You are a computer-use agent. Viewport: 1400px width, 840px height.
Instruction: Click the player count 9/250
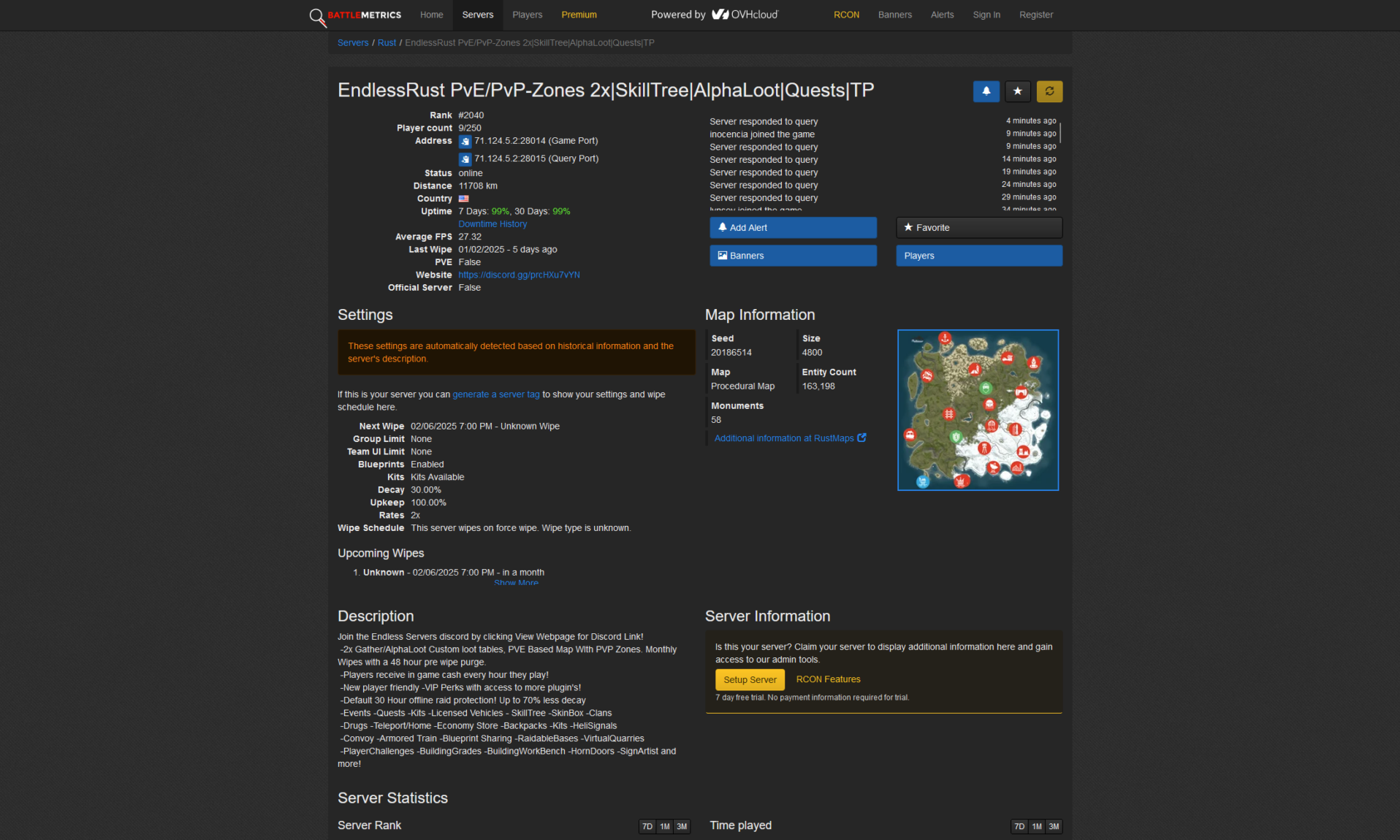point(470,128)
